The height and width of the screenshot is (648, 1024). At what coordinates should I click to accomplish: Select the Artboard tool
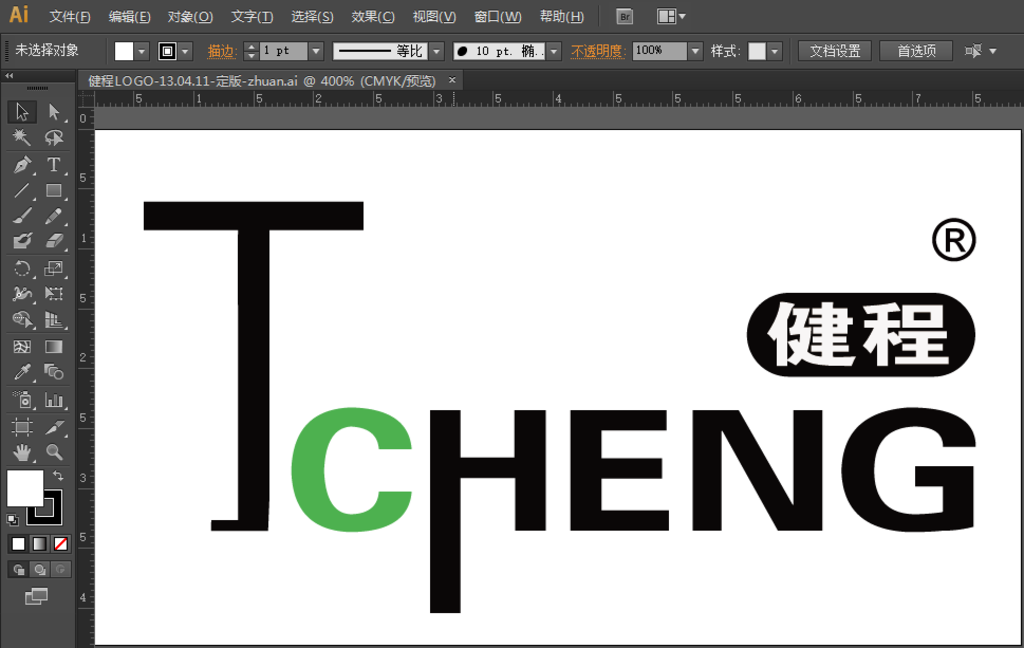pos(22,427)
